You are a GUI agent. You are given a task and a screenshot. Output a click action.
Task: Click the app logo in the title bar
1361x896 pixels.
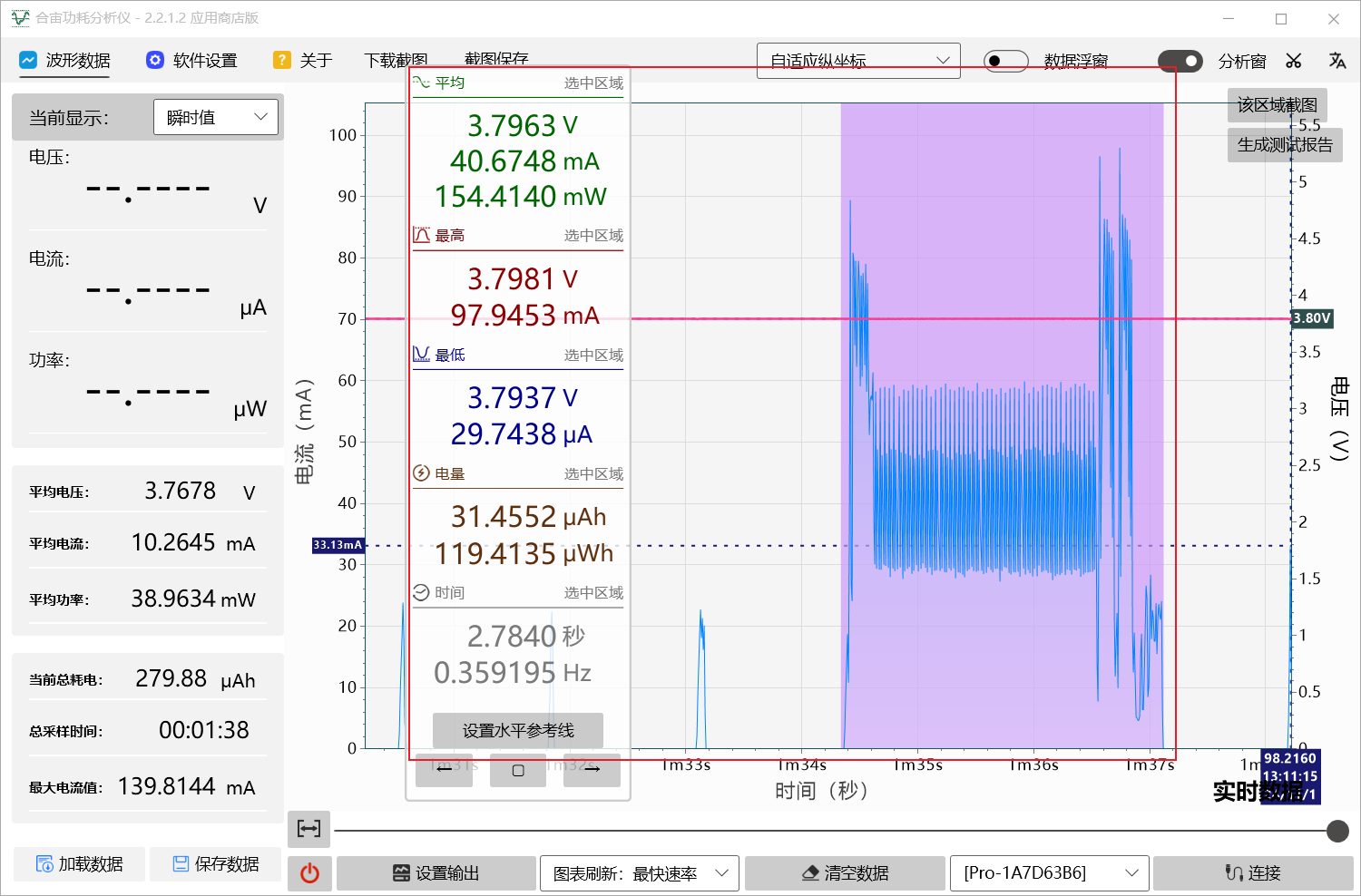(20, 18)
